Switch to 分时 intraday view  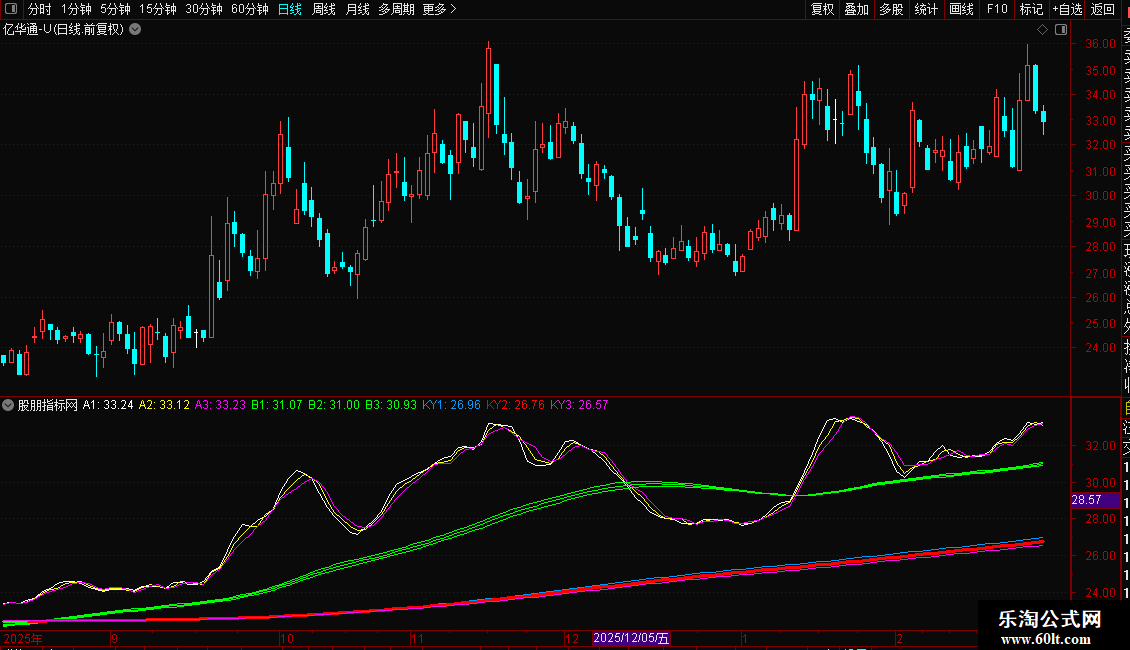(x=40, y=10)
